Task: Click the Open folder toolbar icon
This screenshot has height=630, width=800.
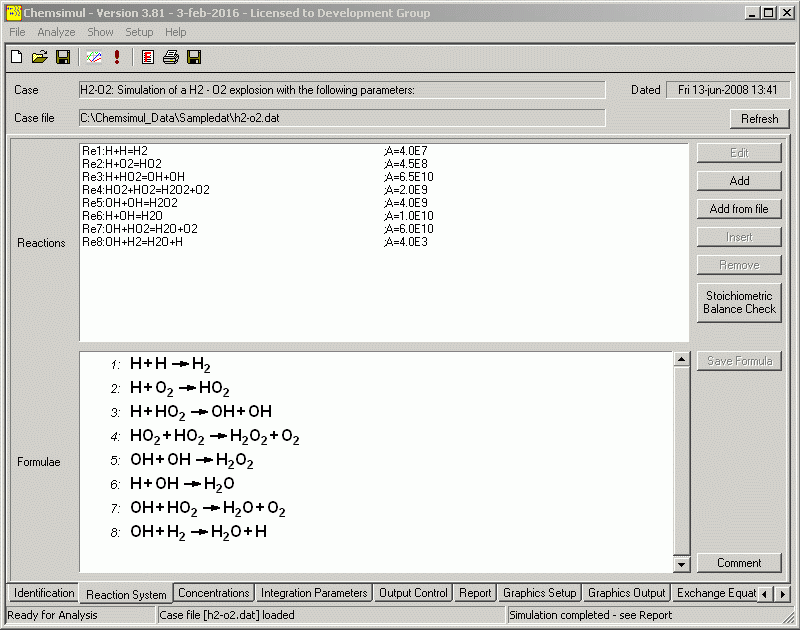Action: [39, 57]
